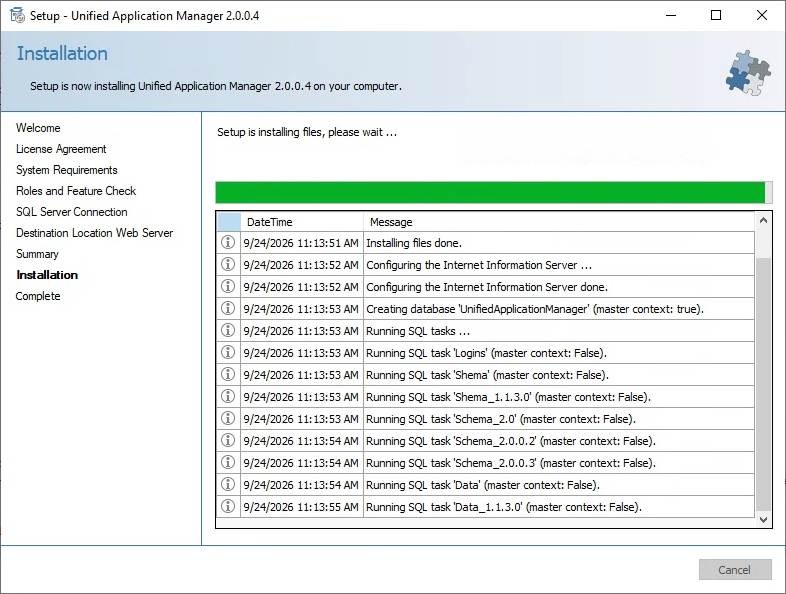Click info icon for 'Data_1.1.3.0' row

[228, 507]
